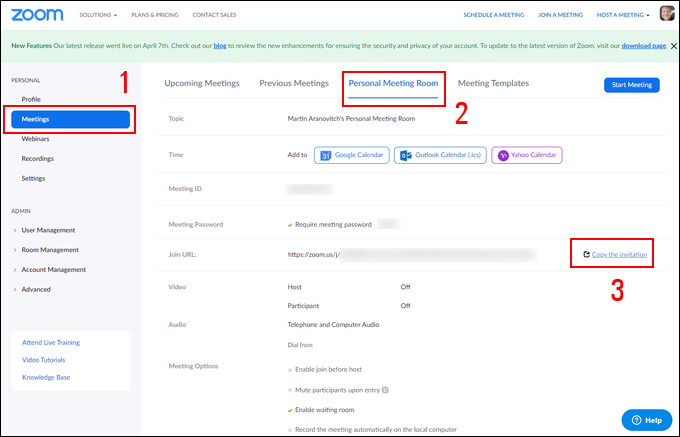This screenshot has width=680, height=437.
Task: Add meeting to Outlook Calendar (.ics)
Action: (440, 155)
